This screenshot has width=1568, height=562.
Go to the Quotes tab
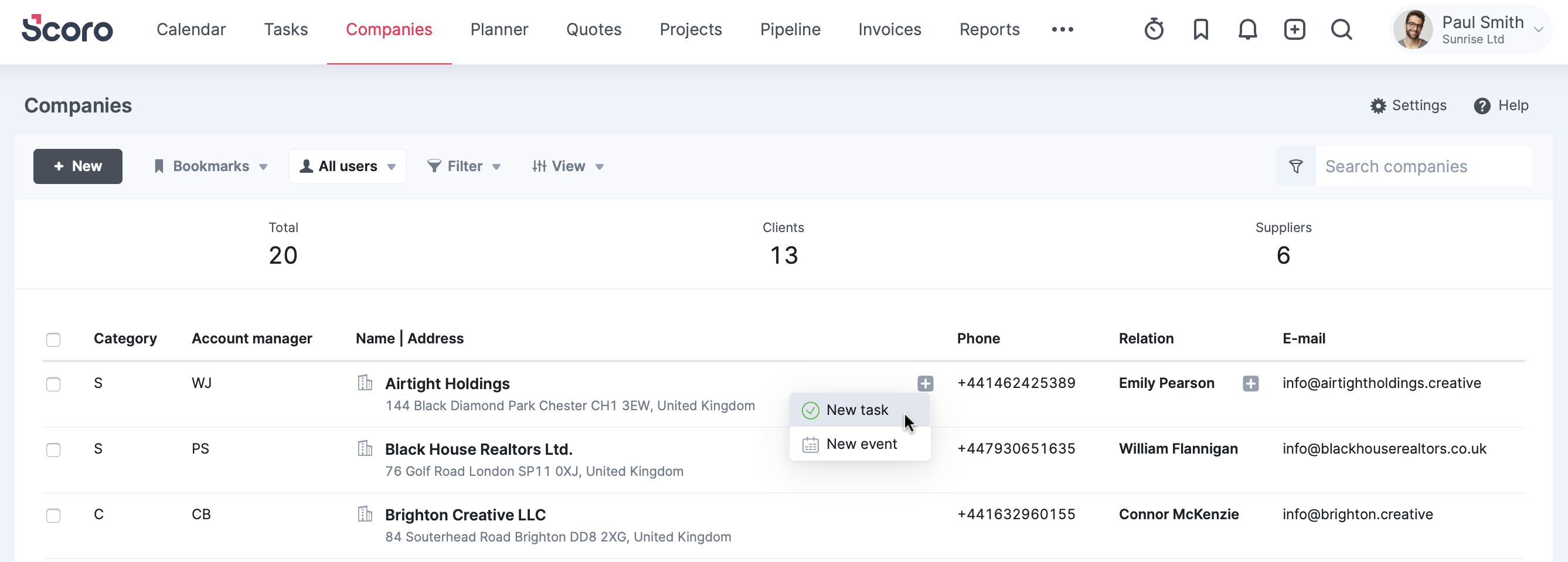point(593,29)
